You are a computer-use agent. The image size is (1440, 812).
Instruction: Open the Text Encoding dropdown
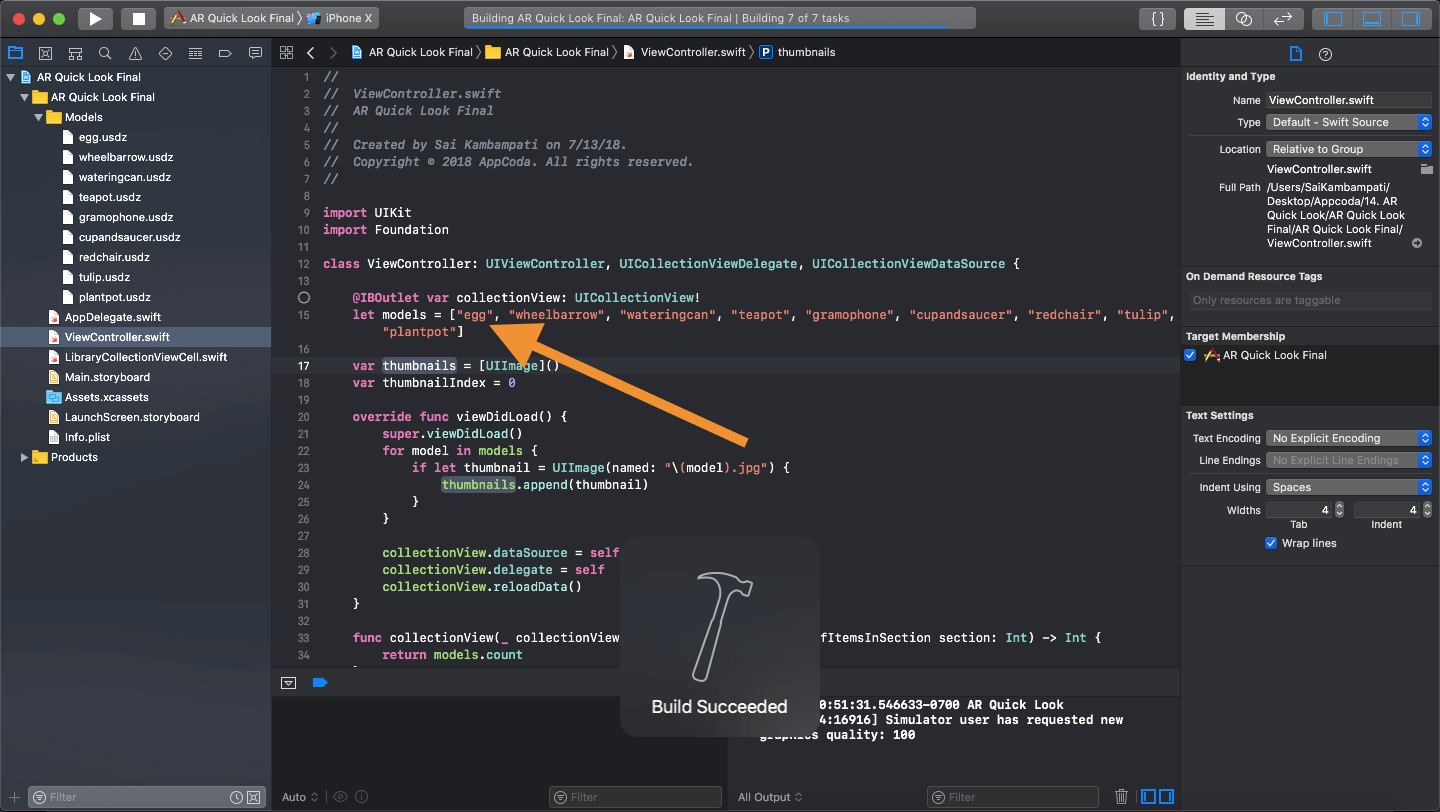point(1349,438)
